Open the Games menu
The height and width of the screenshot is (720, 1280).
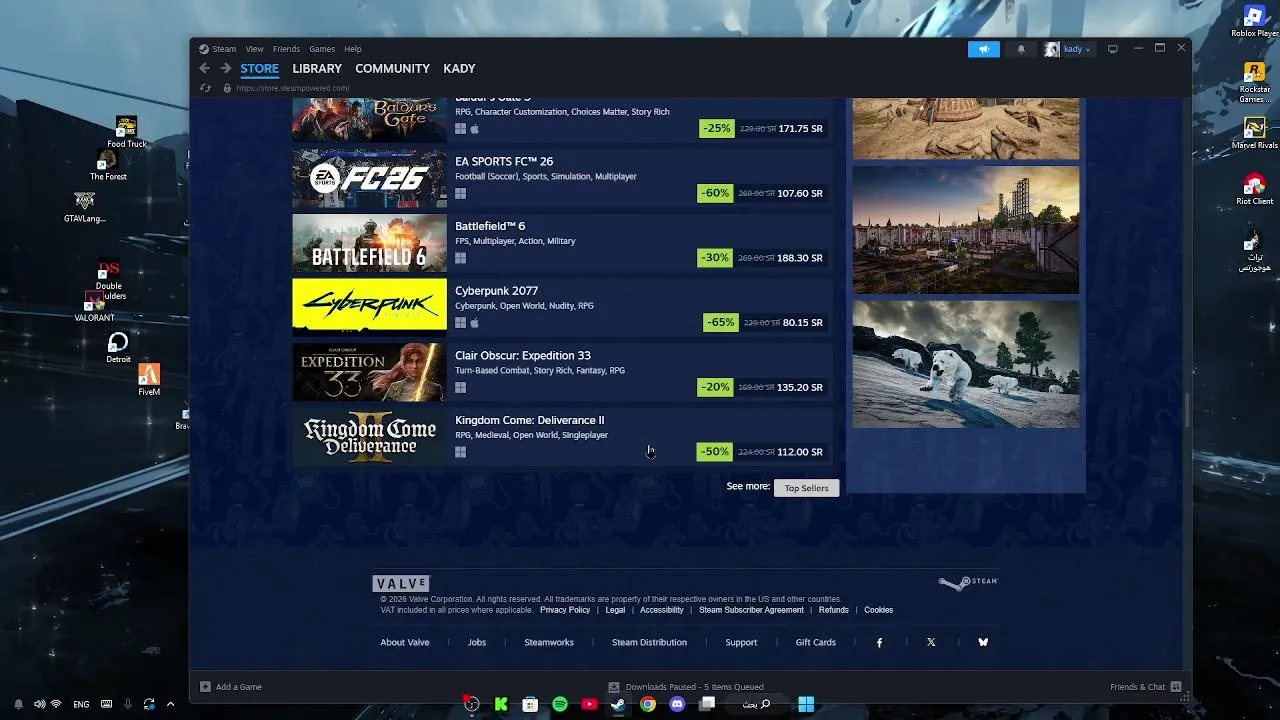pos(322,49)
